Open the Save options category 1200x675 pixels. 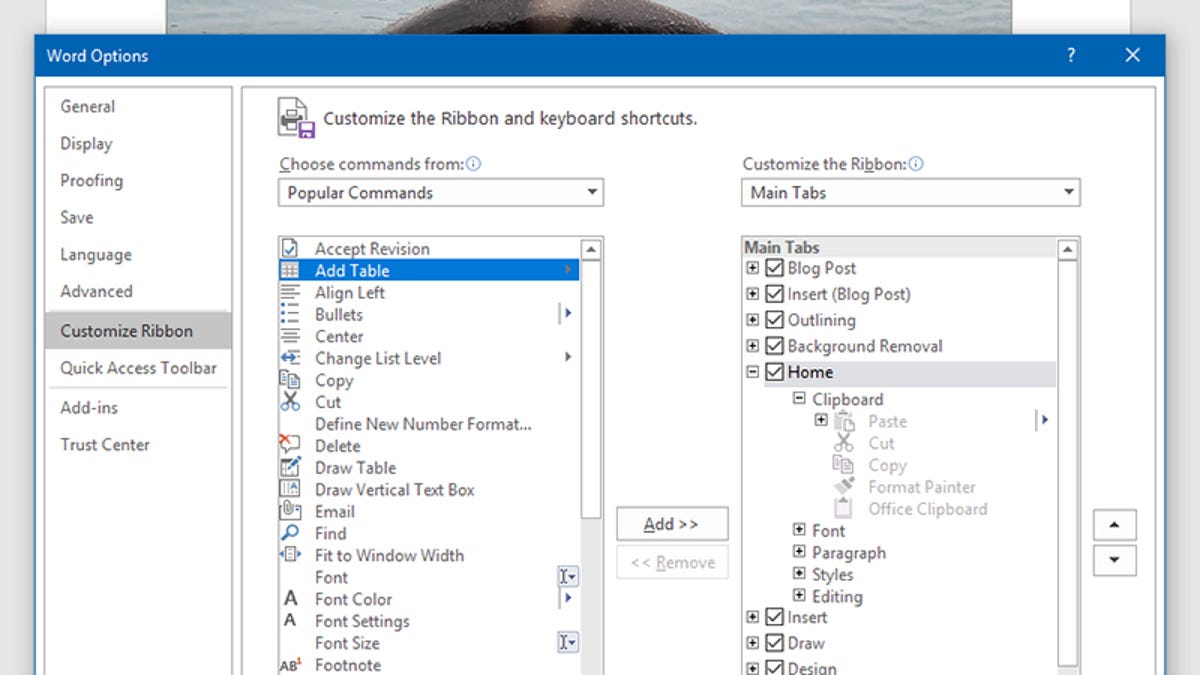coord(138,218)
